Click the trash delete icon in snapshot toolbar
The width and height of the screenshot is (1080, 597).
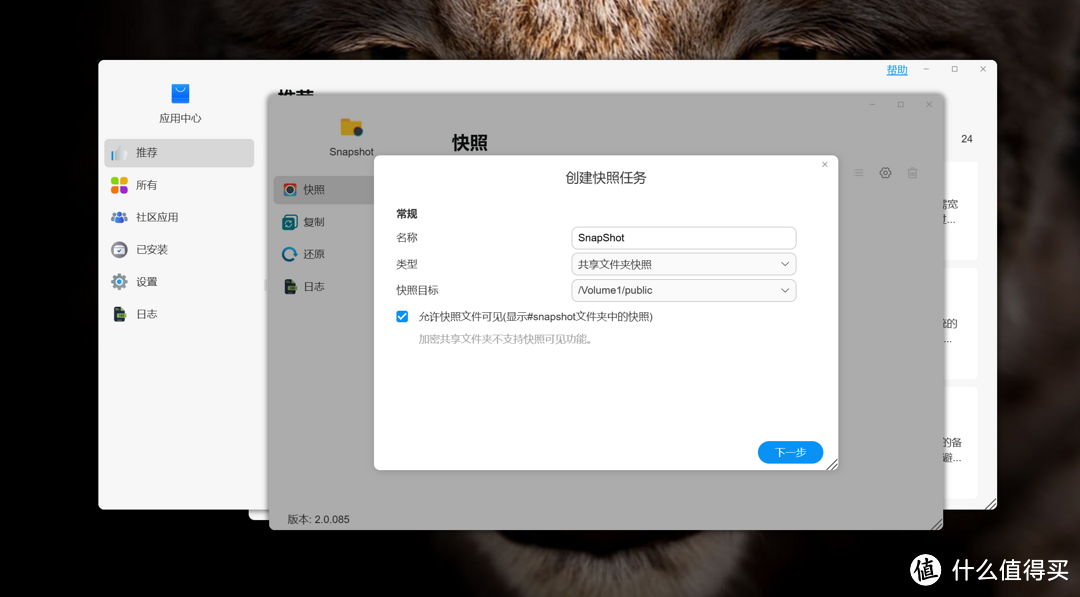912,172
